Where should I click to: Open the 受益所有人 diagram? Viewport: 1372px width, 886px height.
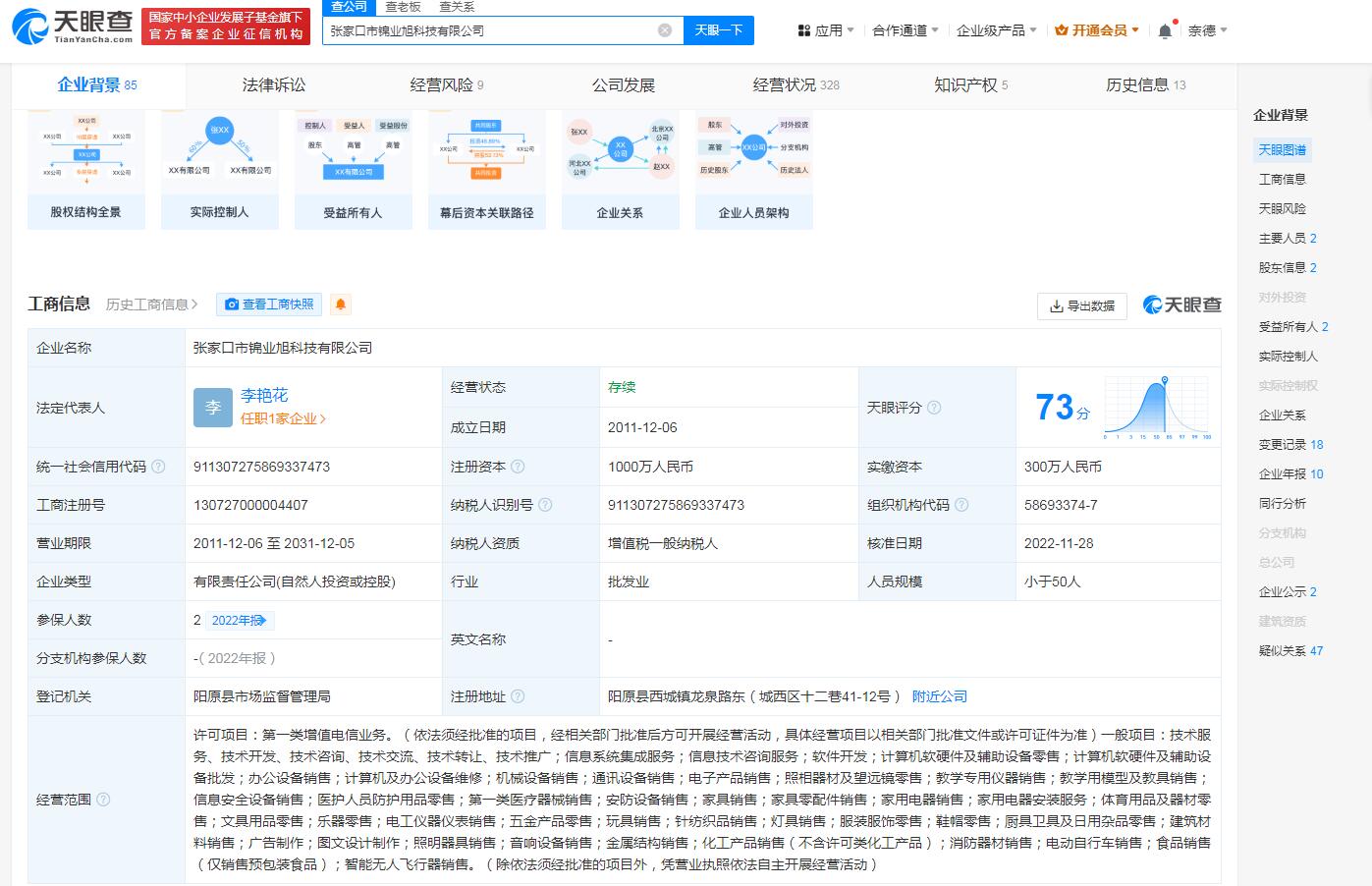click(x=354, y=170)
